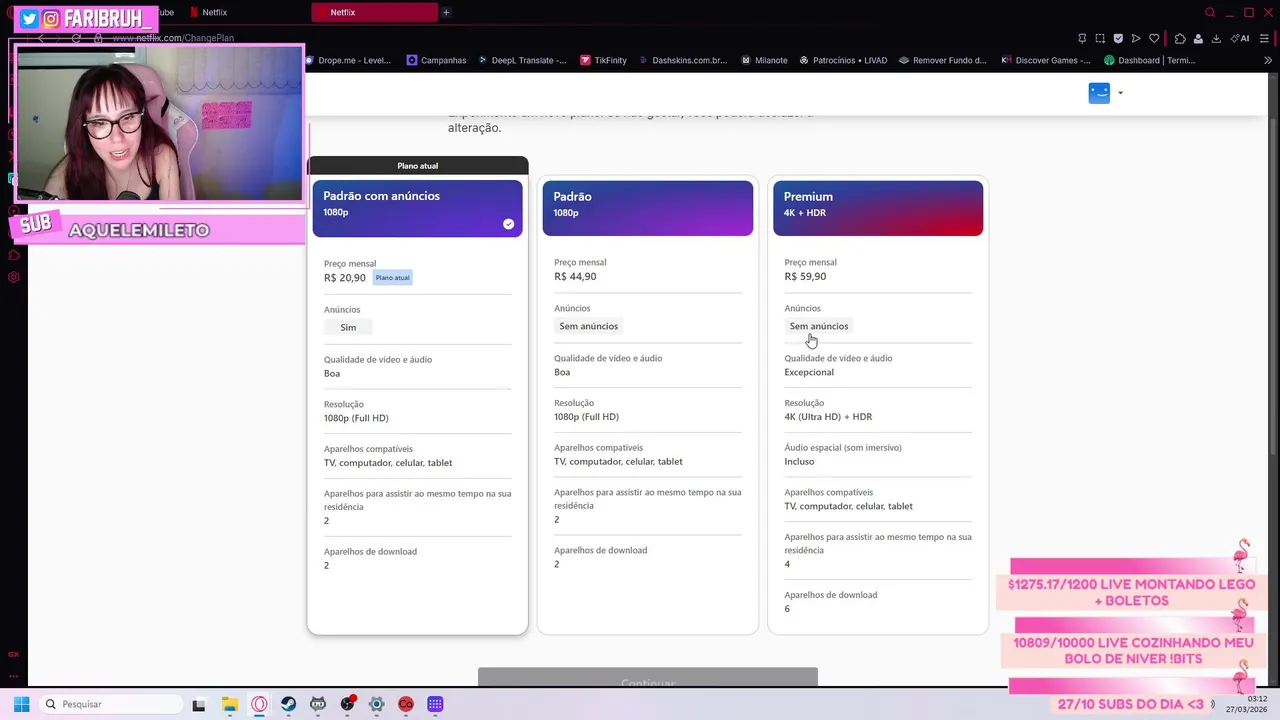This screenshot has width=1280, height=720.
Task: Open the Drope.me bookmark
Action: (347, 60)
